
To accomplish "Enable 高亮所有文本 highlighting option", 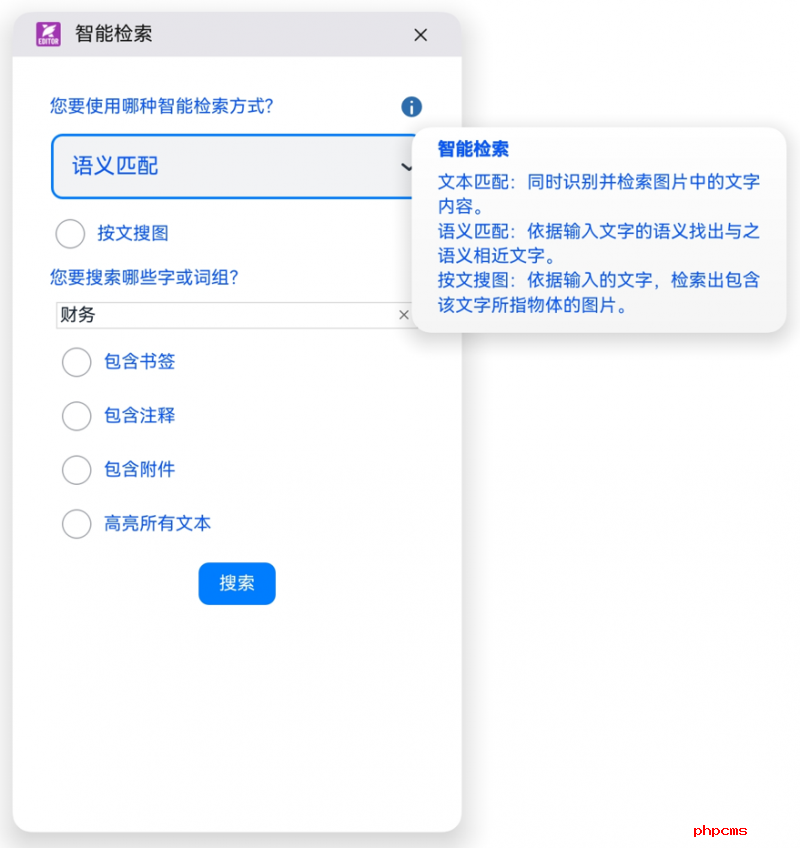I will pos(77,524).
